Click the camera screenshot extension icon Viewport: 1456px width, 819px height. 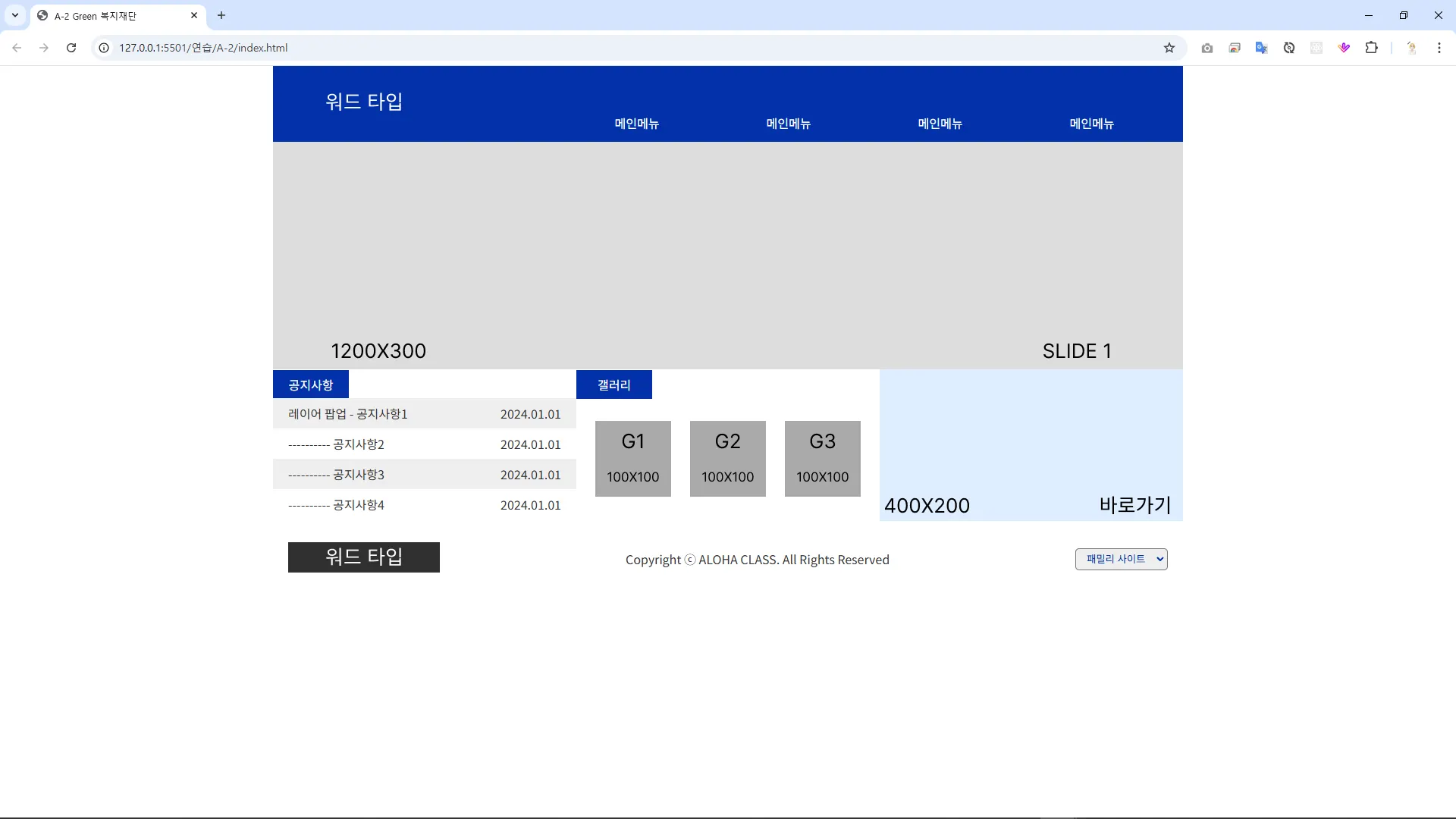tap(1207, 48)
